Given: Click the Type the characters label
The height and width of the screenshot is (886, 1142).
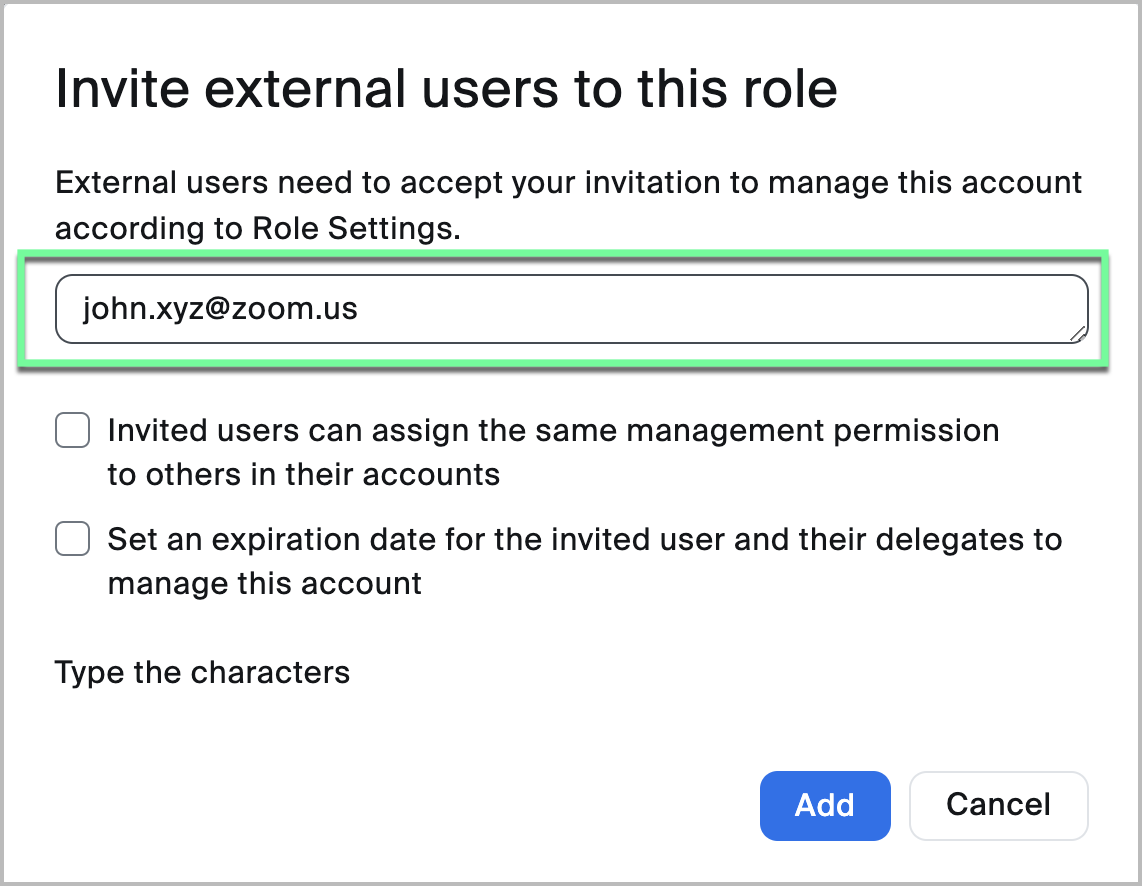Looking at the screenshot, I should [x=203, y=672].
